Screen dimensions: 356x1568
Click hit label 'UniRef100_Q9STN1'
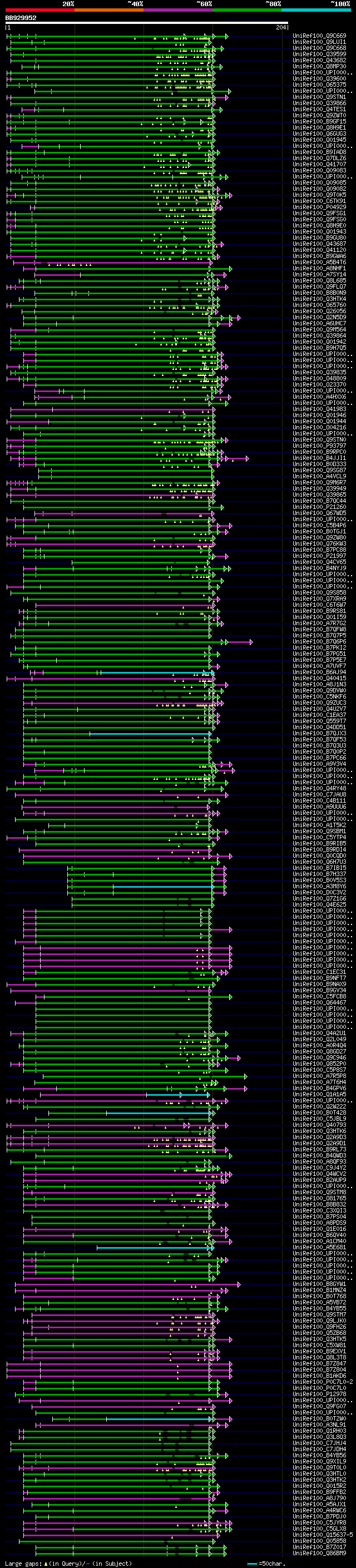pyautogui.click(x=319, y=97)
